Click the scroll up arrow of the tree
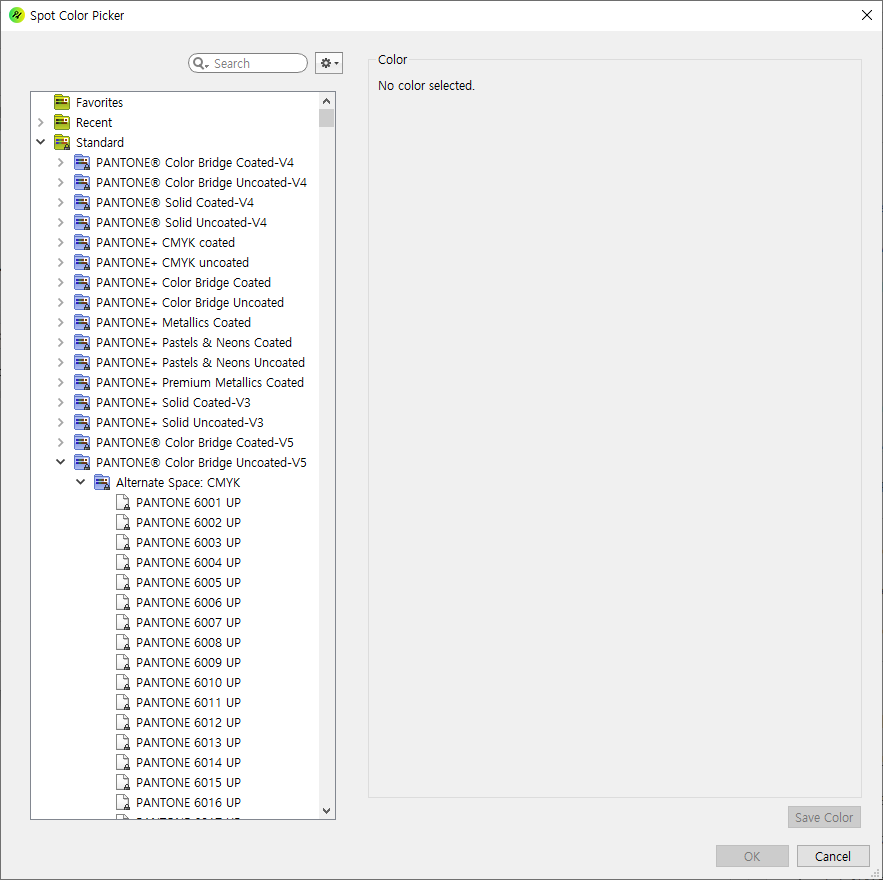 327,101
